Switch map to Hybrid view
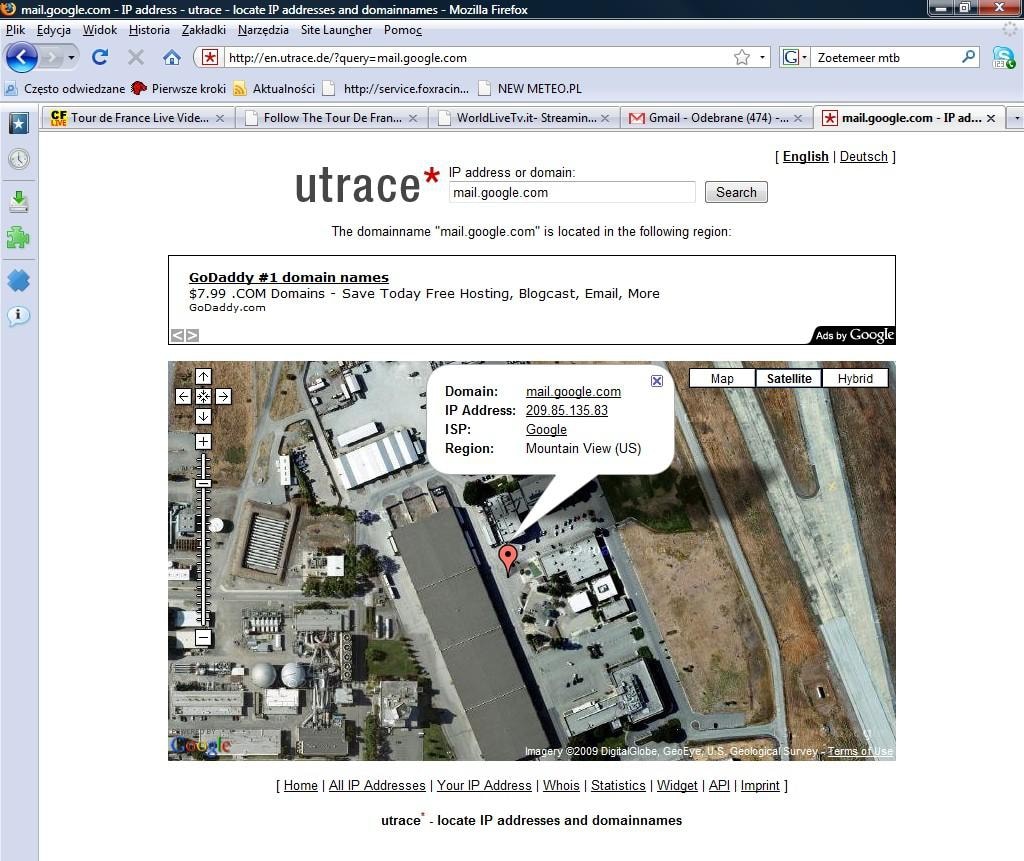This screenshot has height=861, width=1024. tap(855, 378)
